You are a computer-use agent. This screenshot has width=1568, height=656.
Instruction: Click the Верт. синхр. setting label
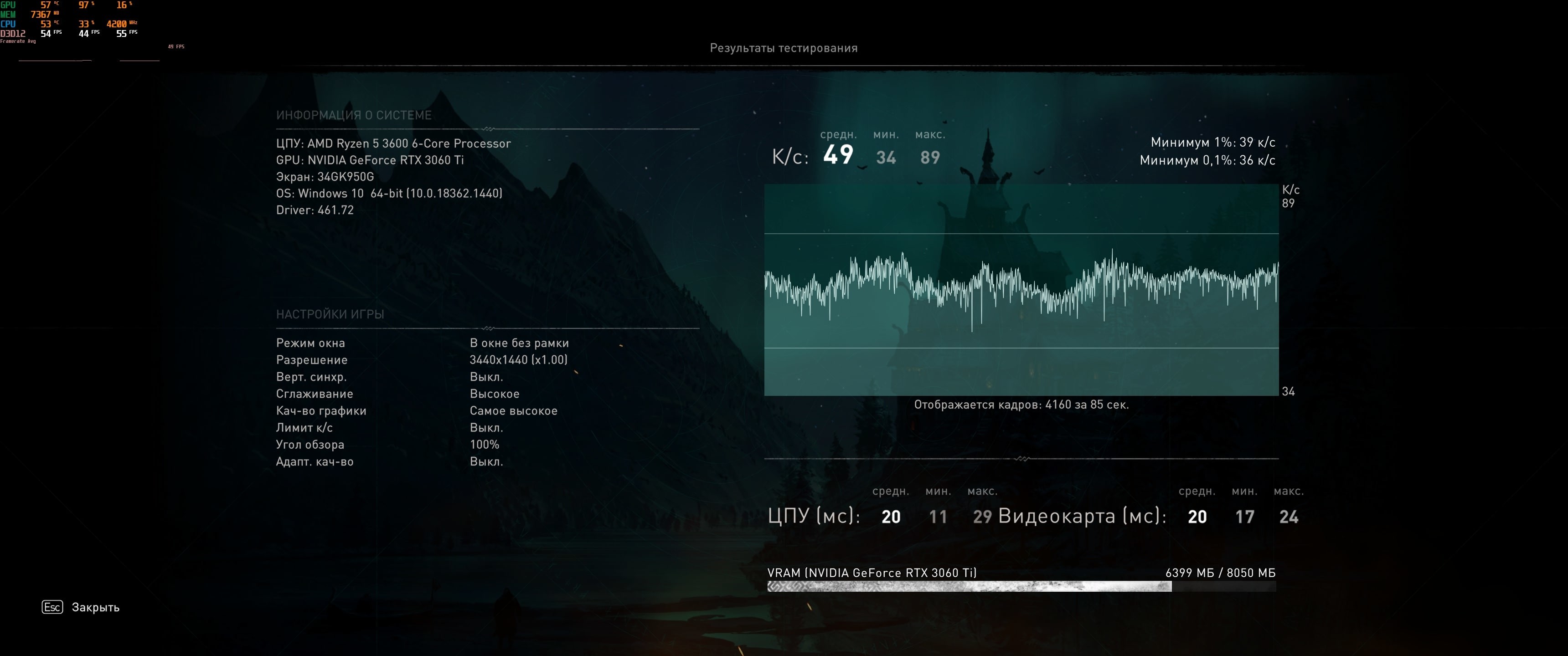tap(312, 377)
